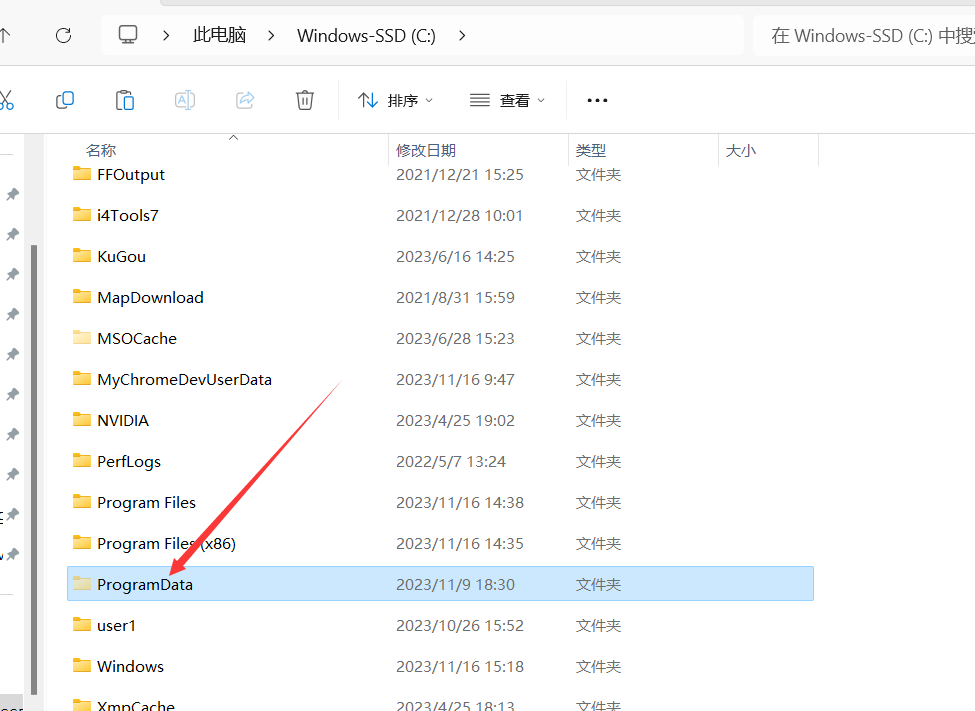Click the Refresh icon
The height and width of the screenshot is (711, 975).
[63, 35]
